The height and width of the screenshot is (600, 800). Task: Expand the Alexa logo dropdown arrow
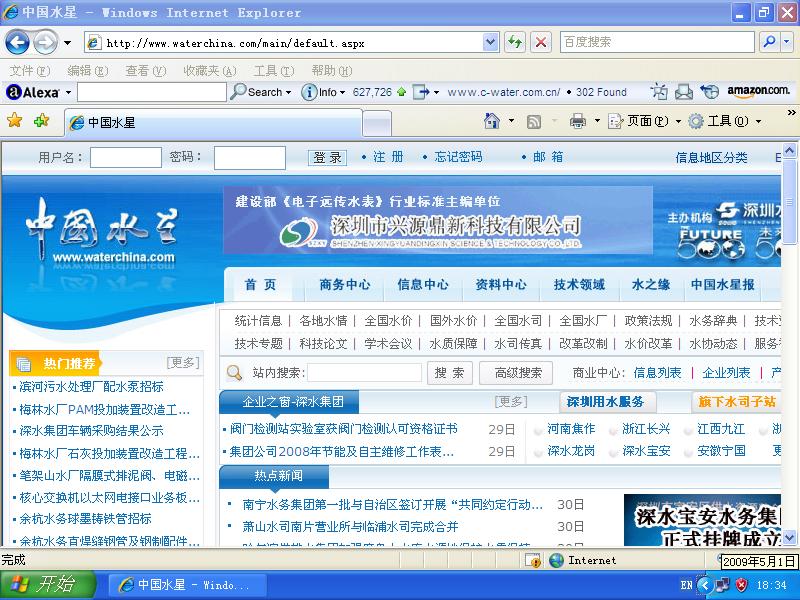pos(68,93)
